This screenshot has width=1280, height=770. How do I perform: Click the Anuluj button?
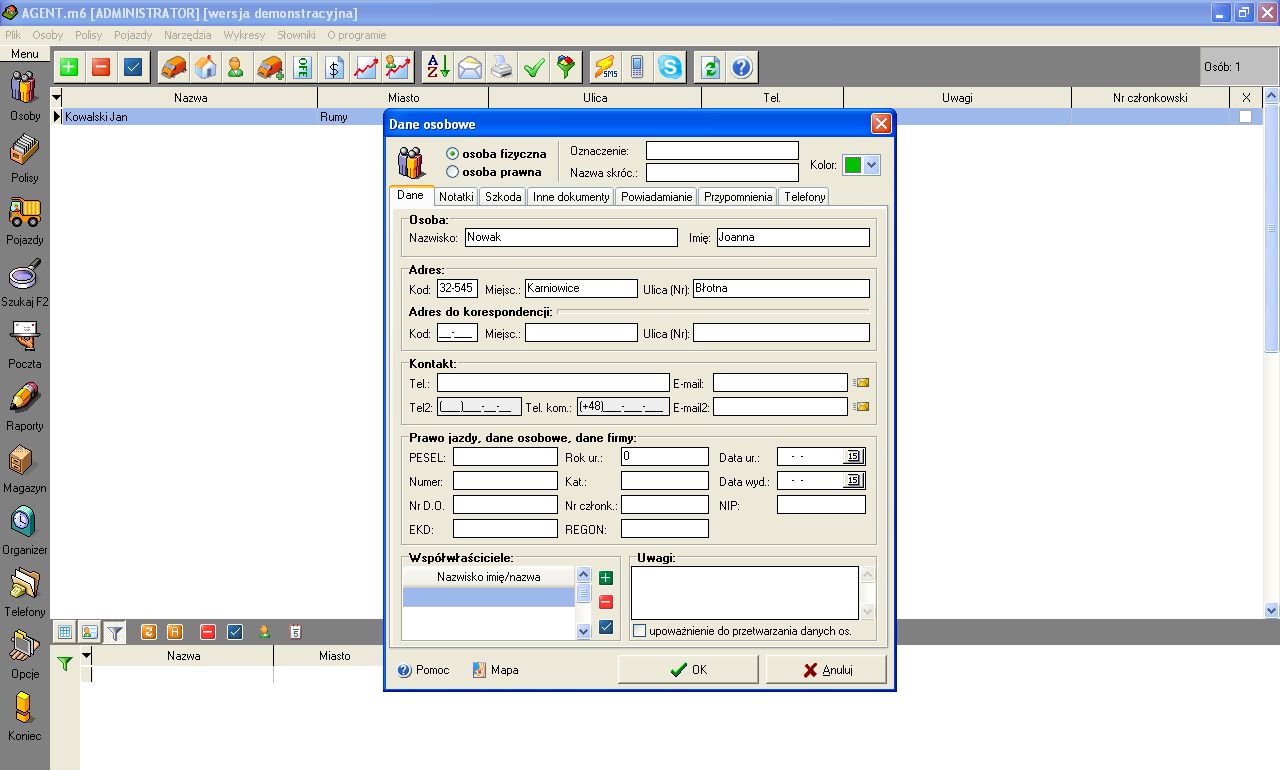pos(826,670)
